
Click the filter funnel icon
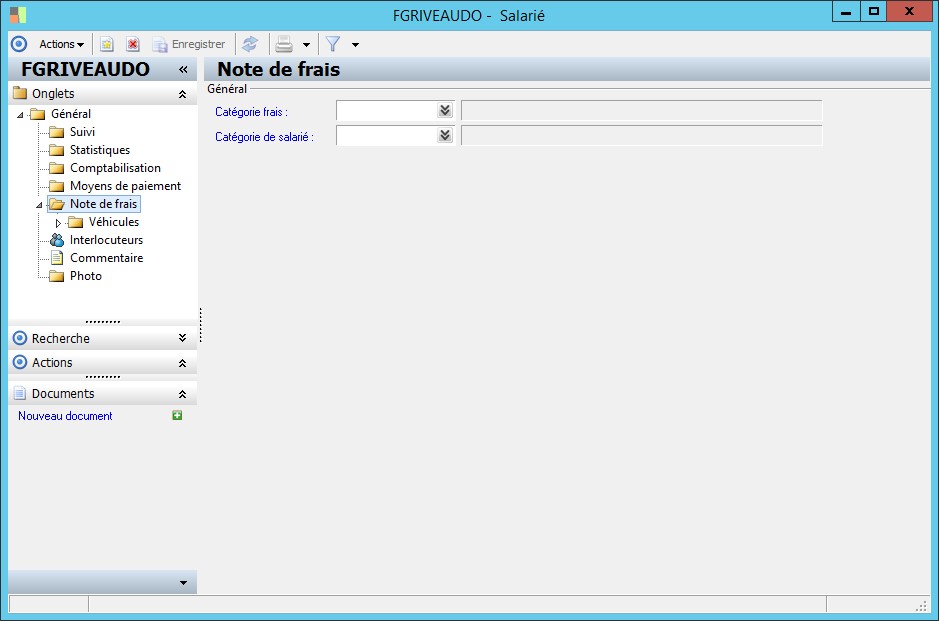click(332, 44)
